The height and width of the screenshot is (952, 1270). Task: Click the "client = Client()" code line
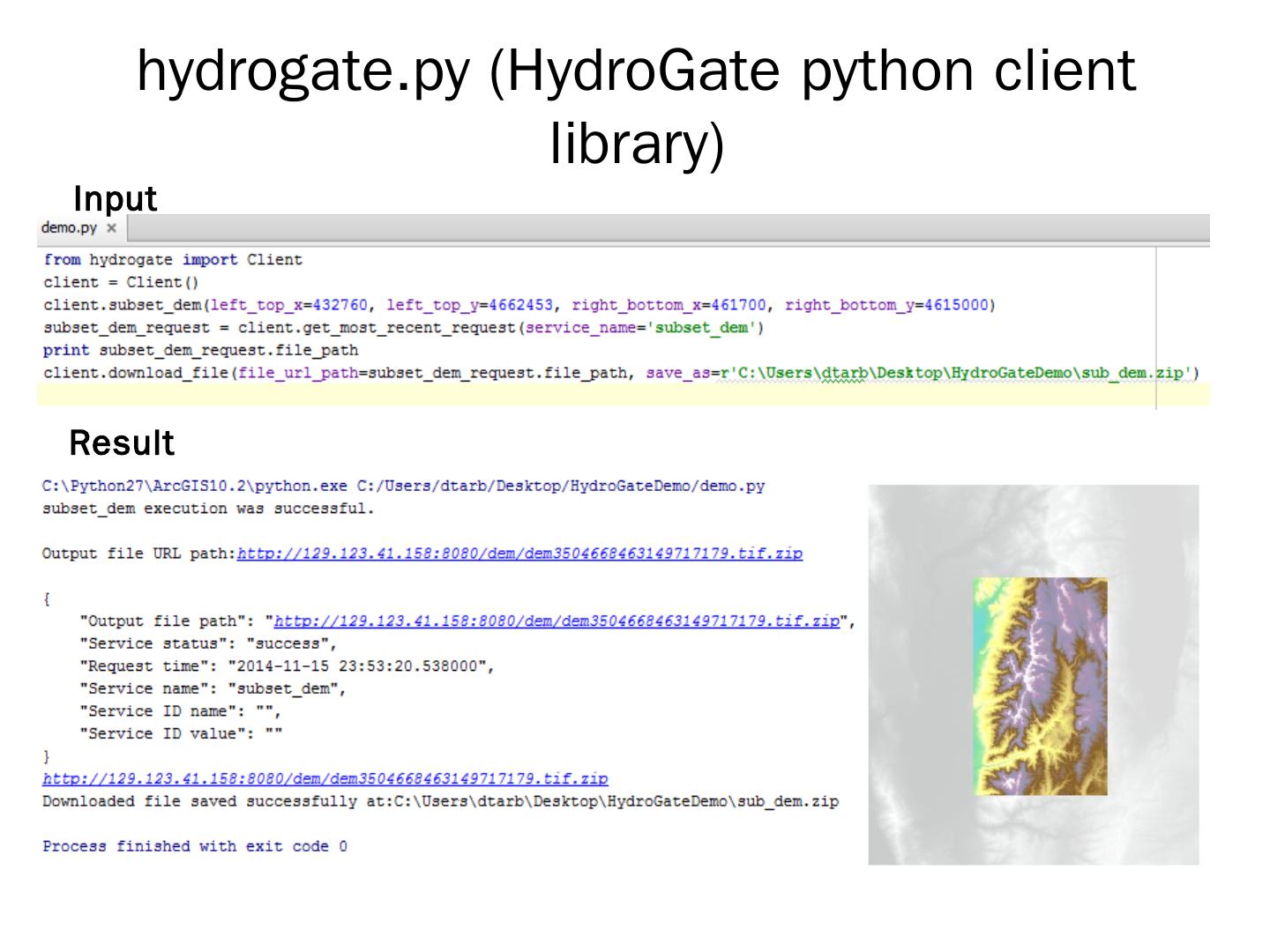[x=121, y=283]
